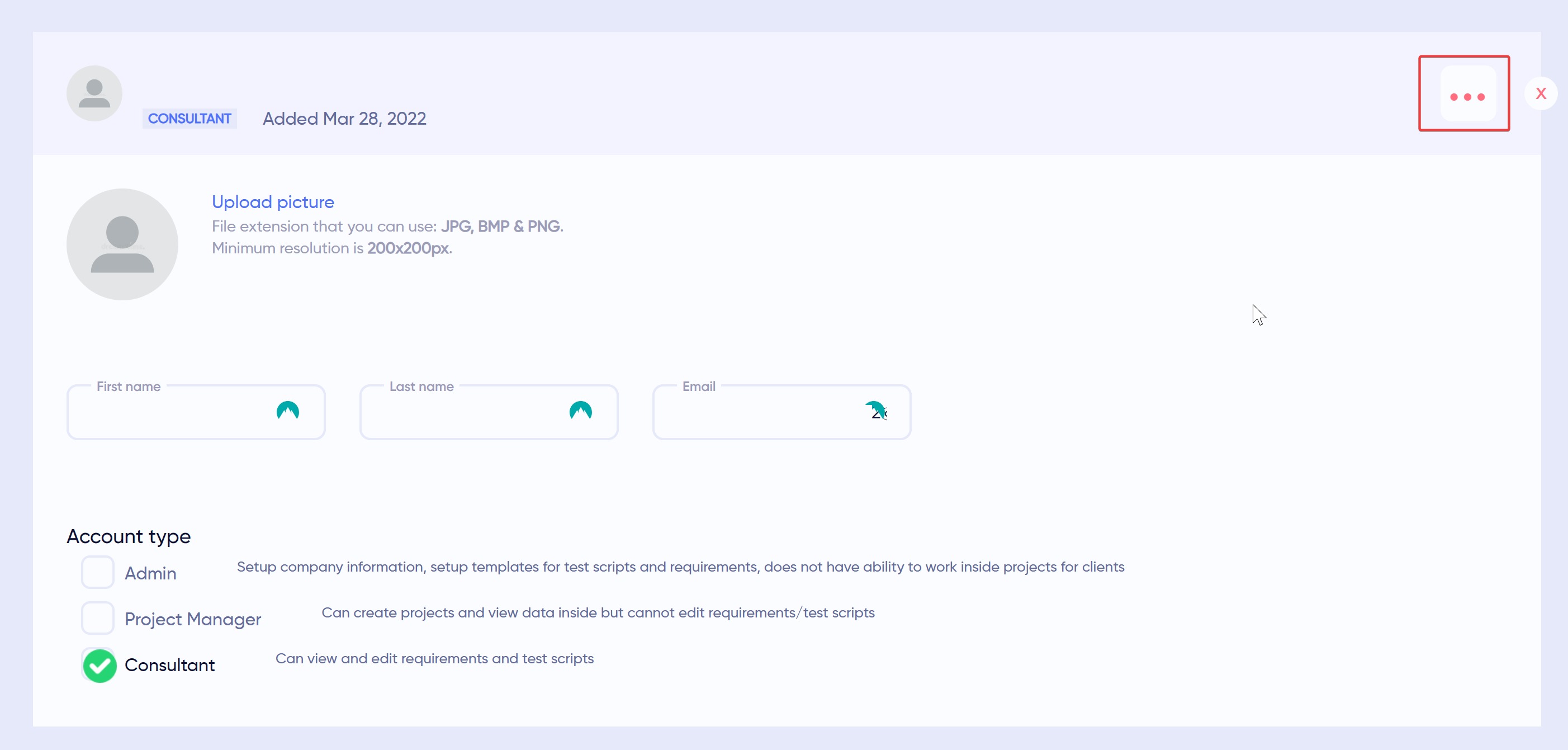Check the Admin account type checkbox
This screenshot has width=1568, height=750.
point(97,572)
